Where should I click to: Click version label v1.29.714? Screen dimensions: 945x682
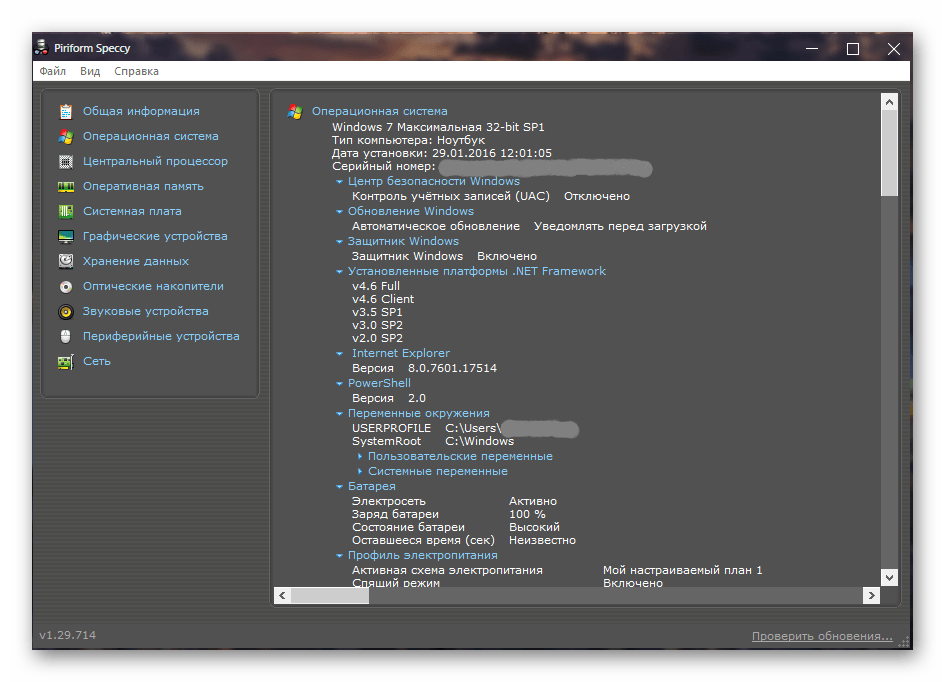[x=68, y=635]
